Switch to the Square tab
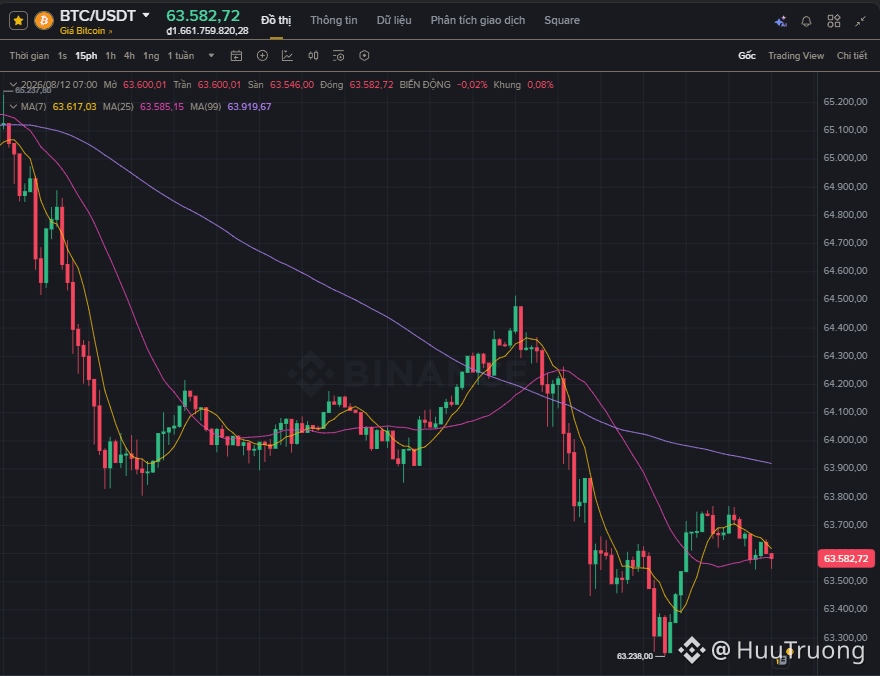Image resolution: width=880 pixels, height=676 pixels. pos(562,20)
